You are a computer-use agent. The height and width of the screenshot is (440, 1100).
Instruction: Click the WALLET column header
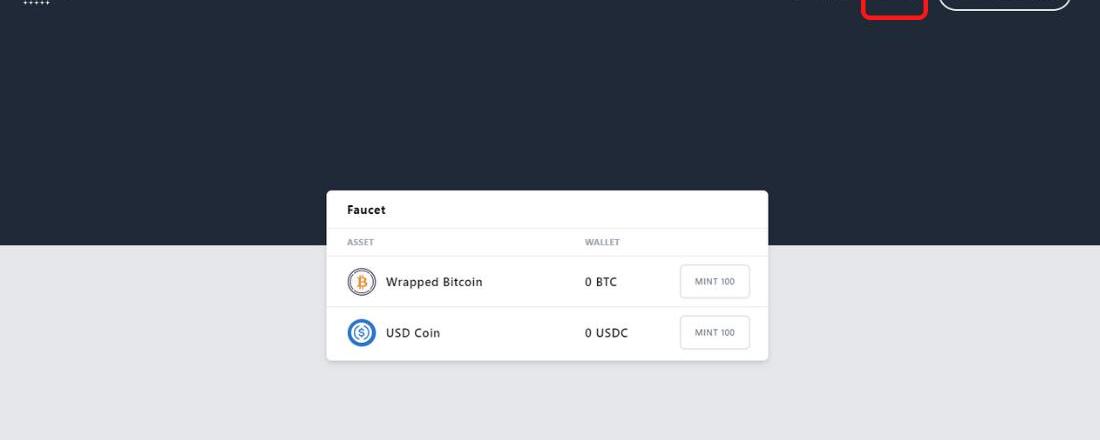point(602,242)
